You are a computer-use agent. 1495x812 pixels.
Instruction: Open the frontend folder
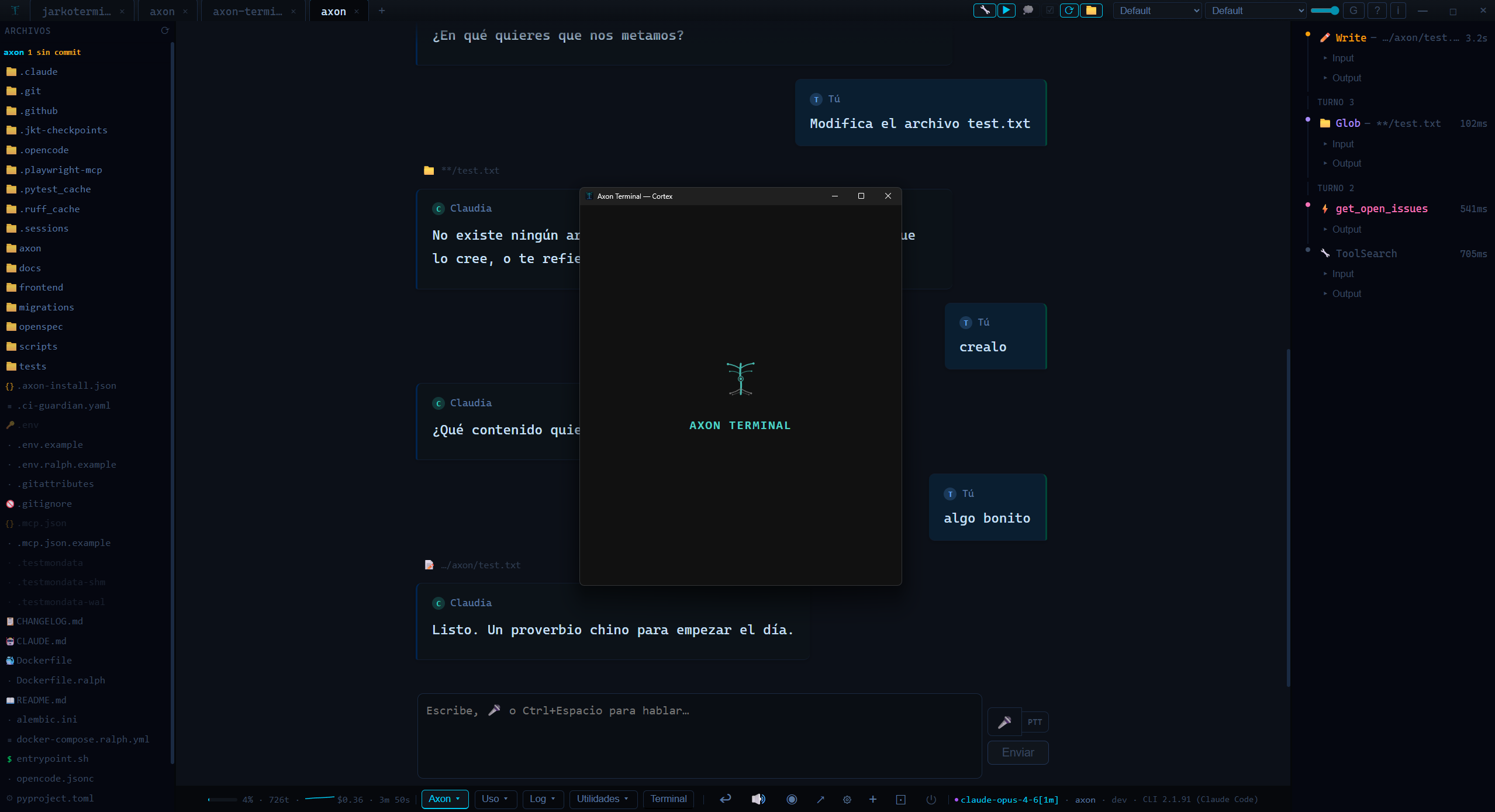tap(35, 288)
